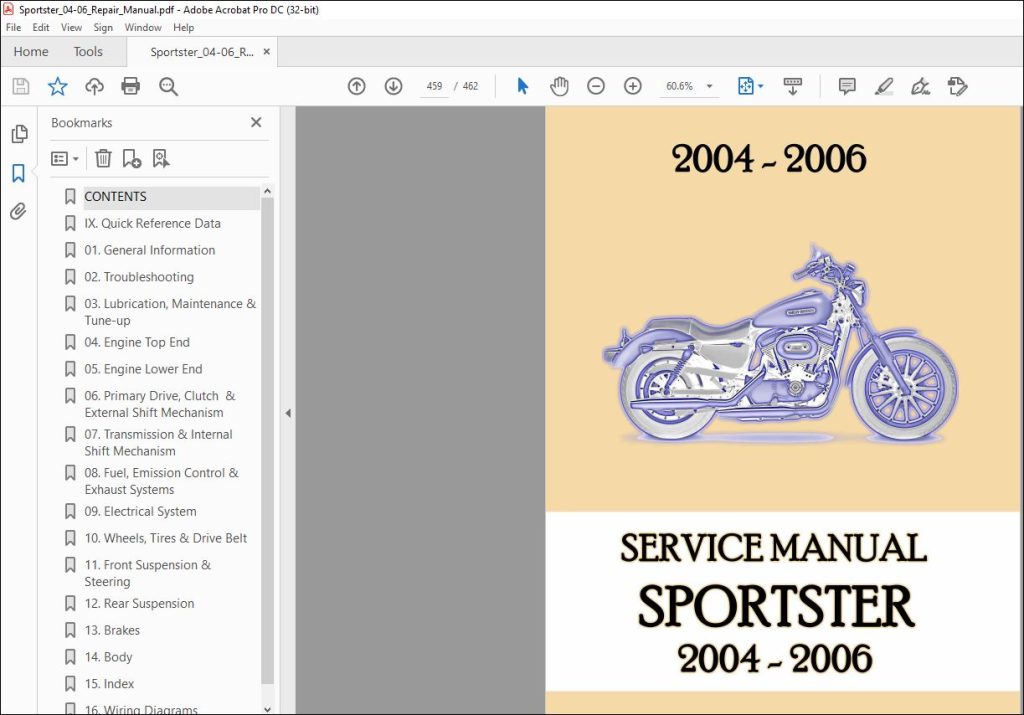Close the Bookmarks panel
This screenshot has width=1024, height=715.
(256, 122)
